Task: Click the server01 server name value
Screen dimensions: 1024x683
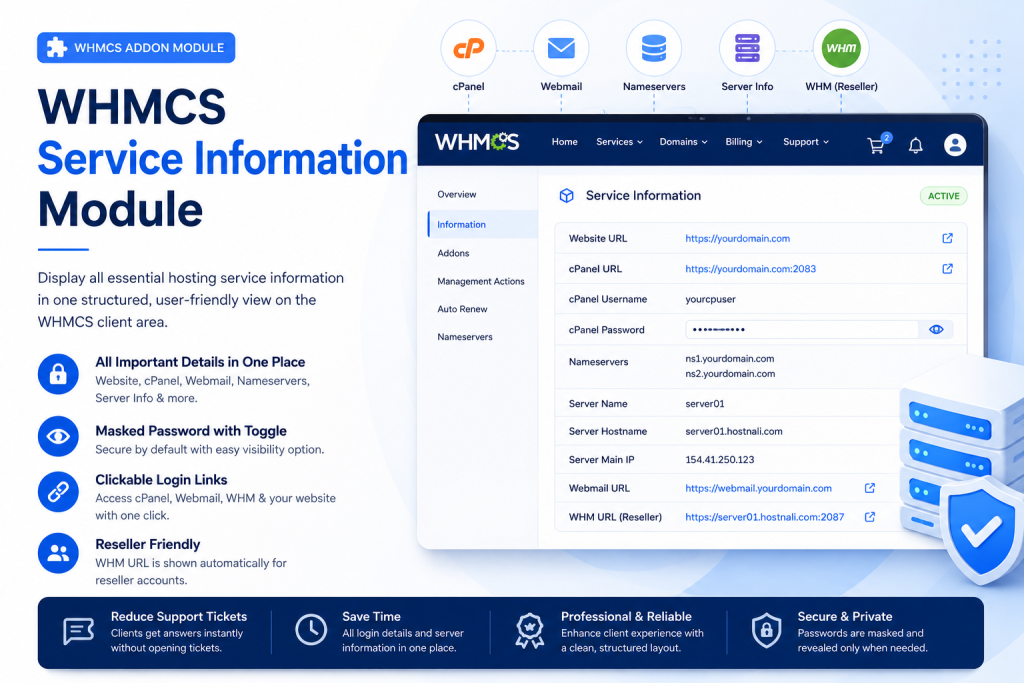Action: pyautogui.click(x=705, y=404)
